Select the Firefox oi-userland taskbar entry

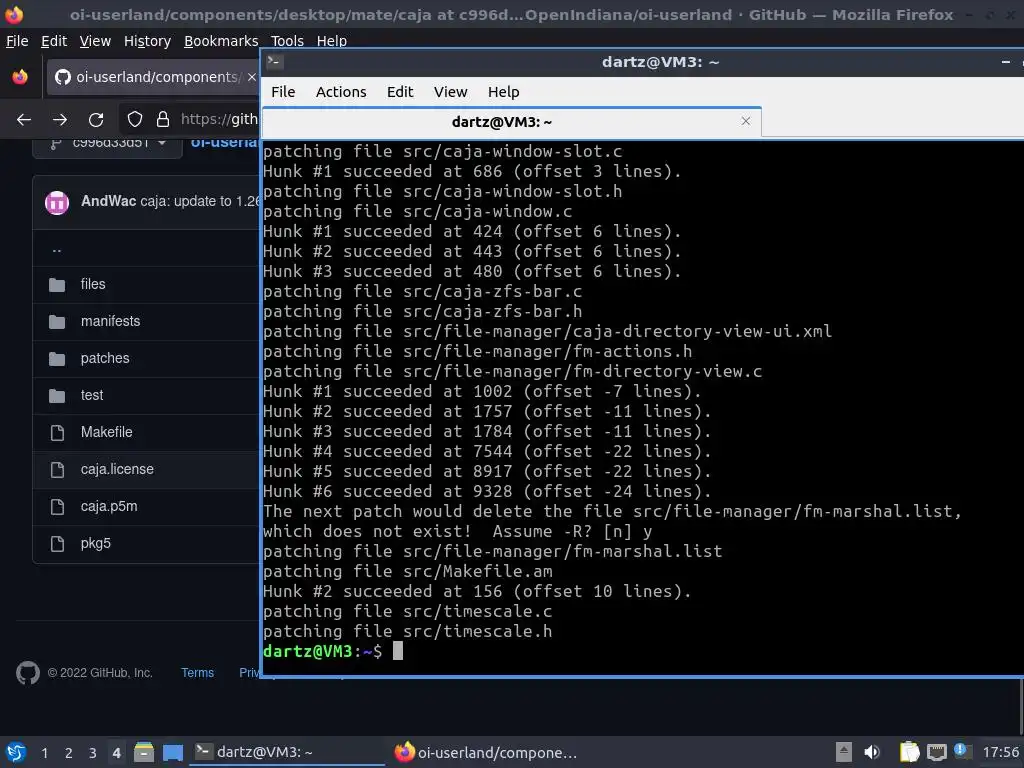(487, 752)
